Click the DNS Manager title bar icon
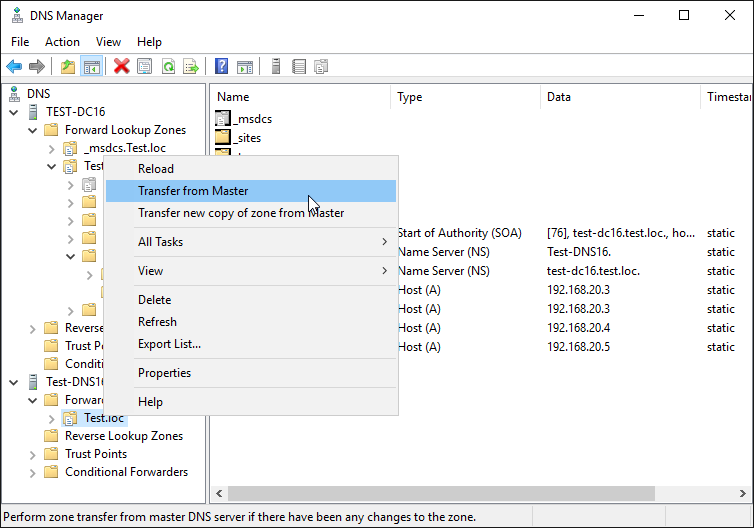Viewport: 754px width, 528px height. click(17, 15)
